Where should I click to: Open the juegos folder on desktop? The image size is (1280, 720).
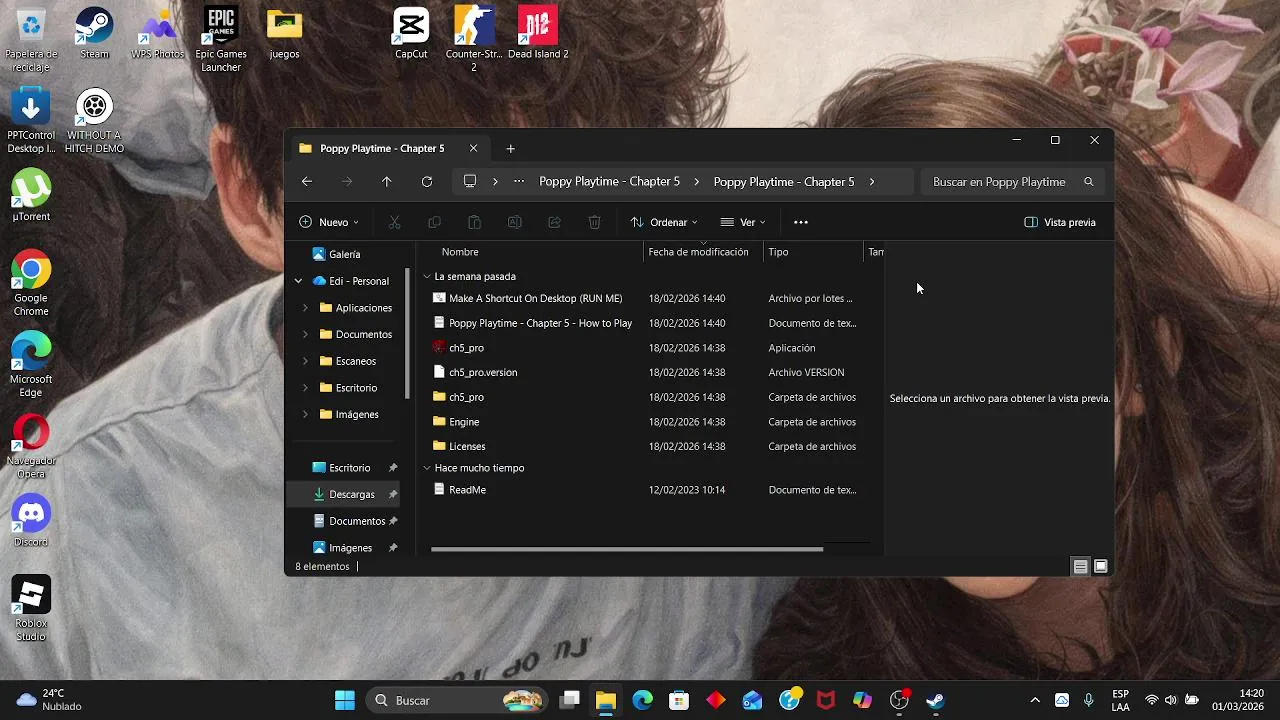pos(284,33)
